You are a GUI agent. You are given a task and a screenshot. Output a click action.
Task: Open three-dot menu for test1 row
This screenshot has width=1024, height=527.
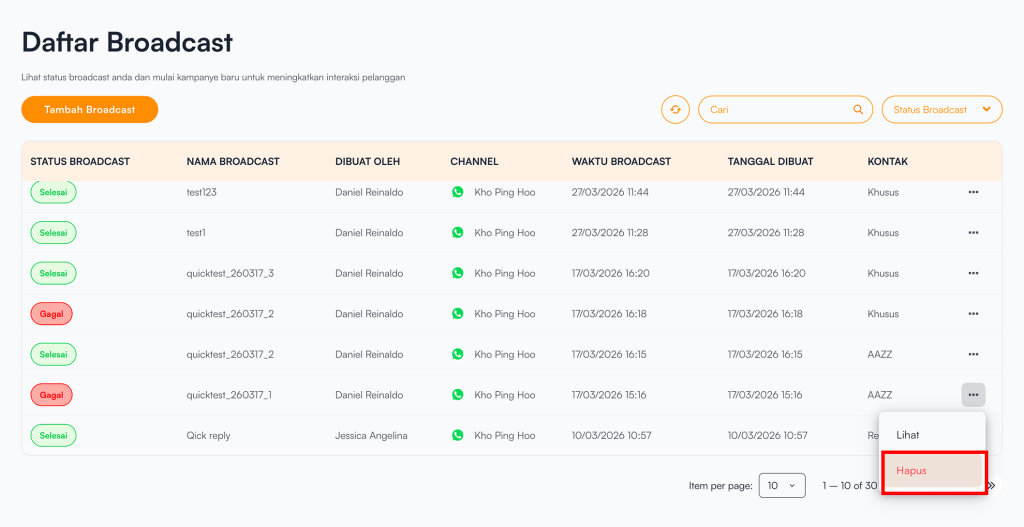[x=973, y=233]
